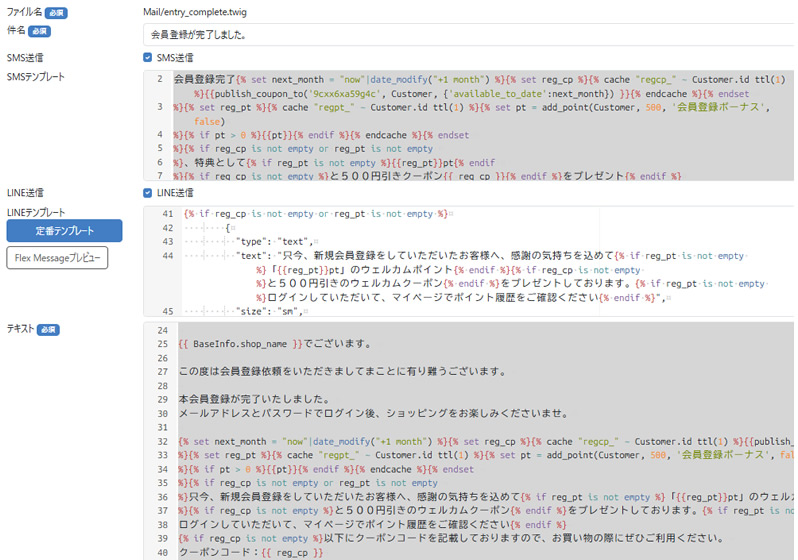
Task: Click text line 33 set reg_pt statement
Action: [x=486, y=455]
